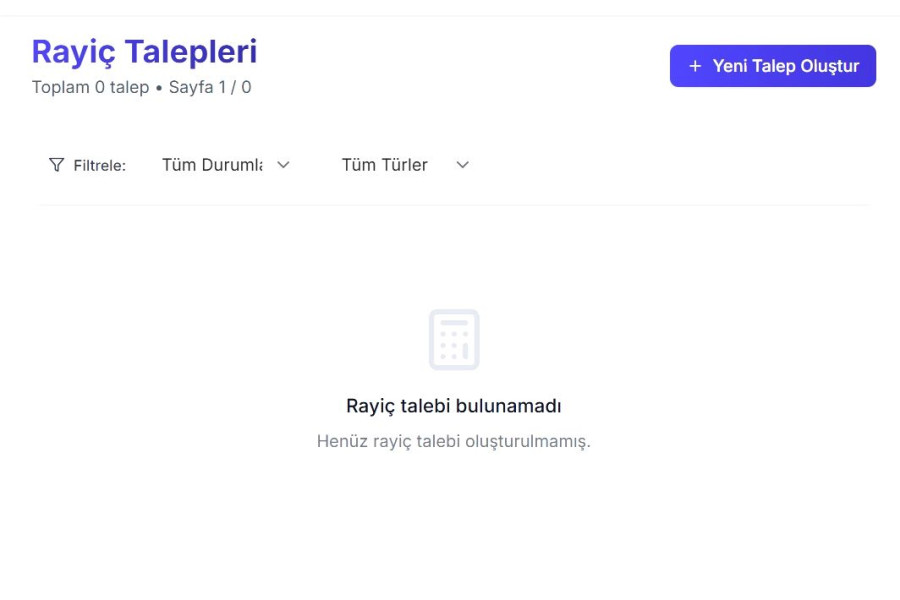Expand the chevron beside "Tüm Türler"
This screenshot has height=600, width=900.
pos(462,165)
